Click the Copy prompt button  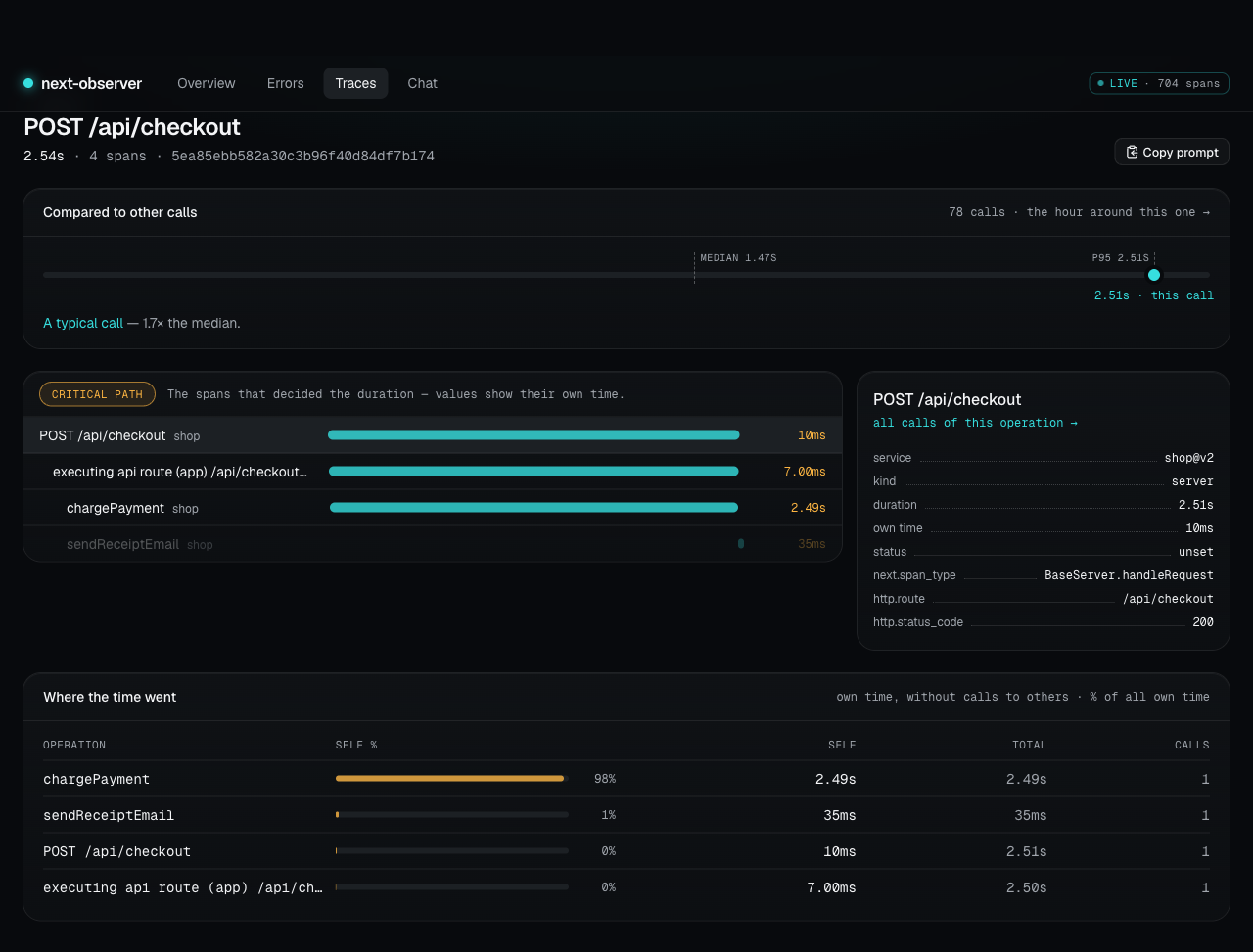(x=1172, y=152)
